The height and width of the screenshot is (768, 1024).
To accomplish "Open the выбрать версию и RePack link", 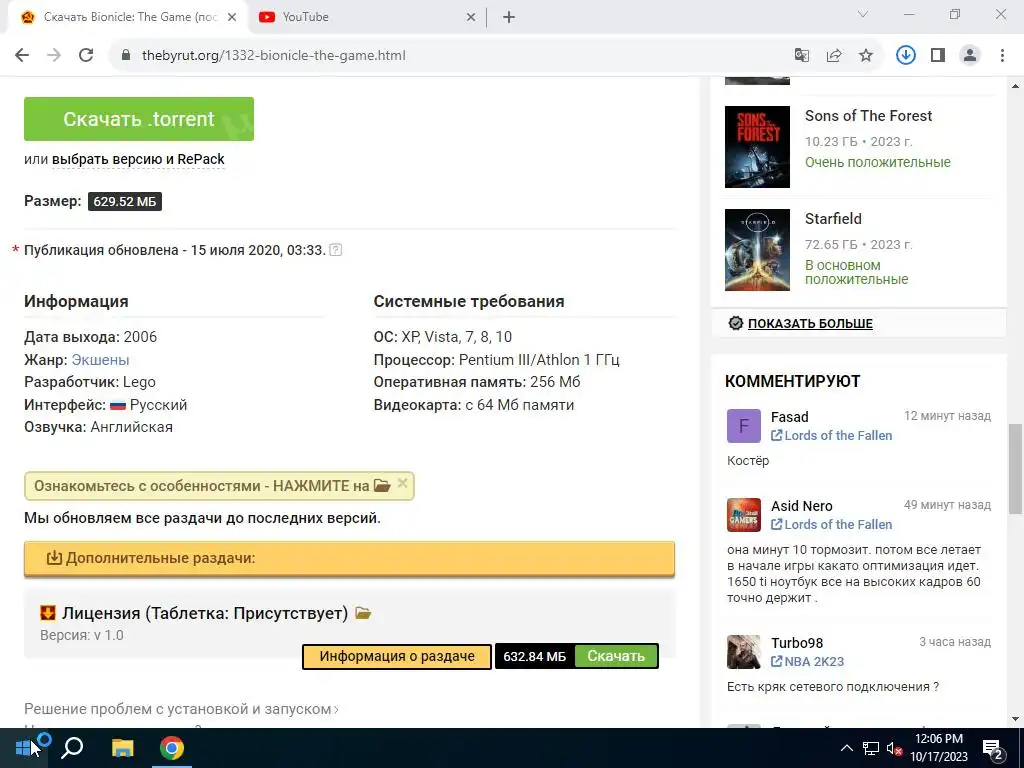I will click(138, 159).
